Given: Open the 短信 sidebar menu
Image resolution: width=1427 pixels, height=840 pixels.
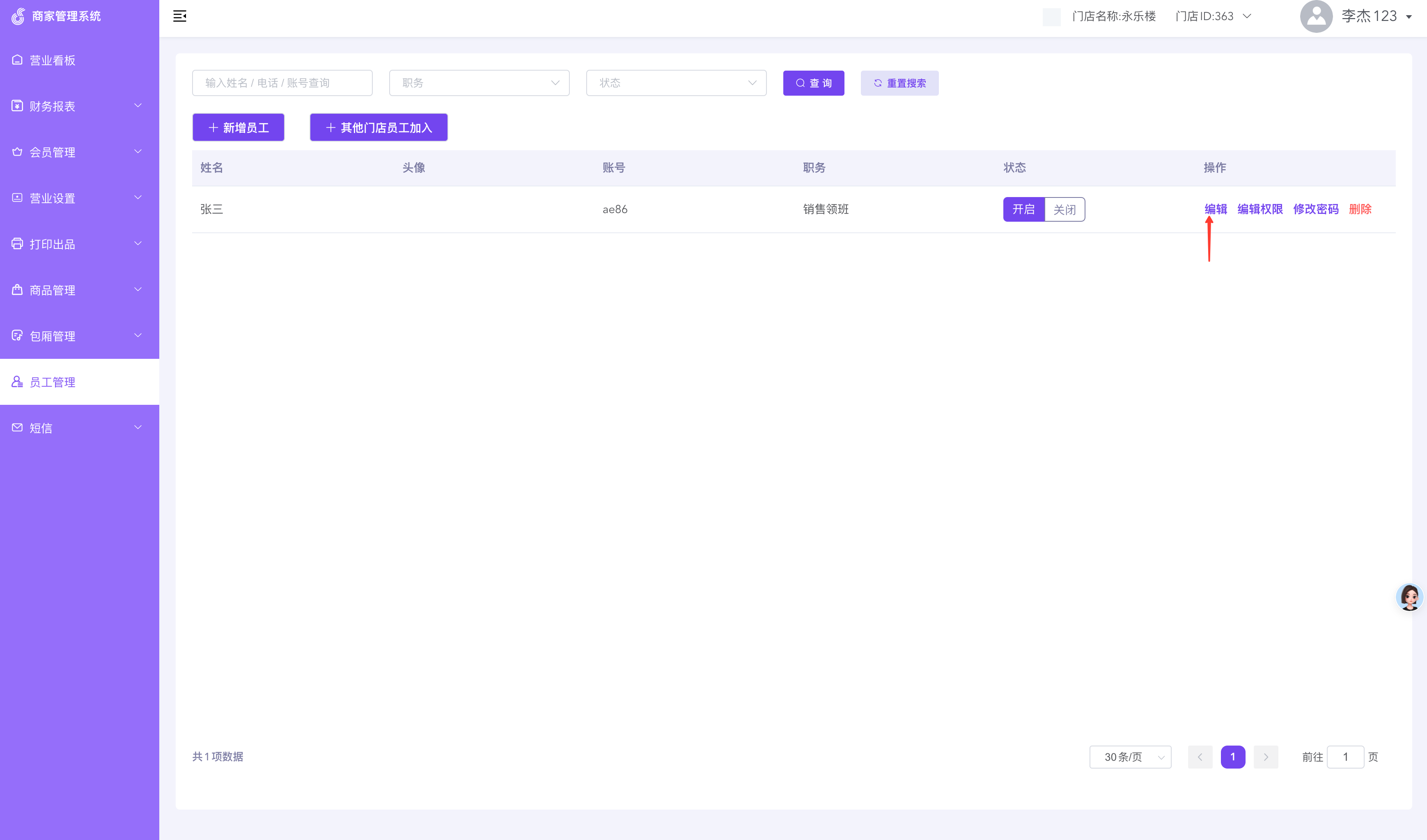Looking at the screenshot, I should click(x=79, y=428).
